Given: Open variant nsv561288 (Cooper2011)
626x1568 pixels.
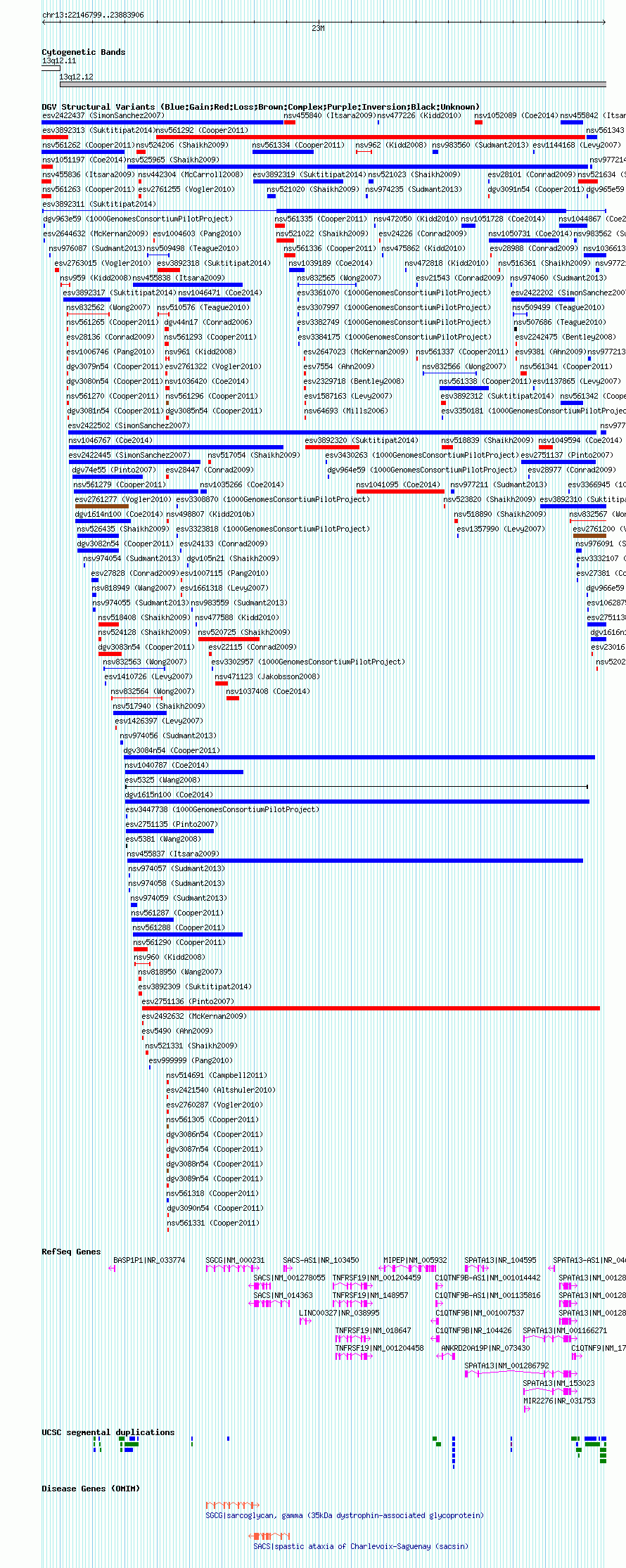Looking at the screenshot, I should point(179,927).
